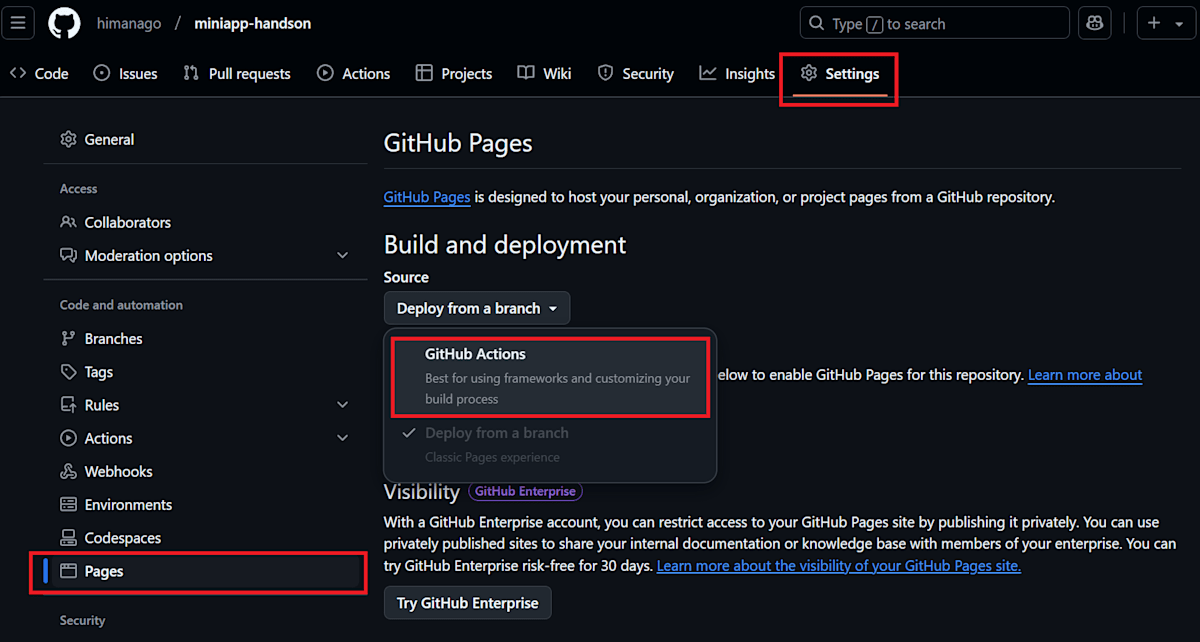Click the Insights tab graph icon
Screen dimensions: 1200x642
point(708,73)
